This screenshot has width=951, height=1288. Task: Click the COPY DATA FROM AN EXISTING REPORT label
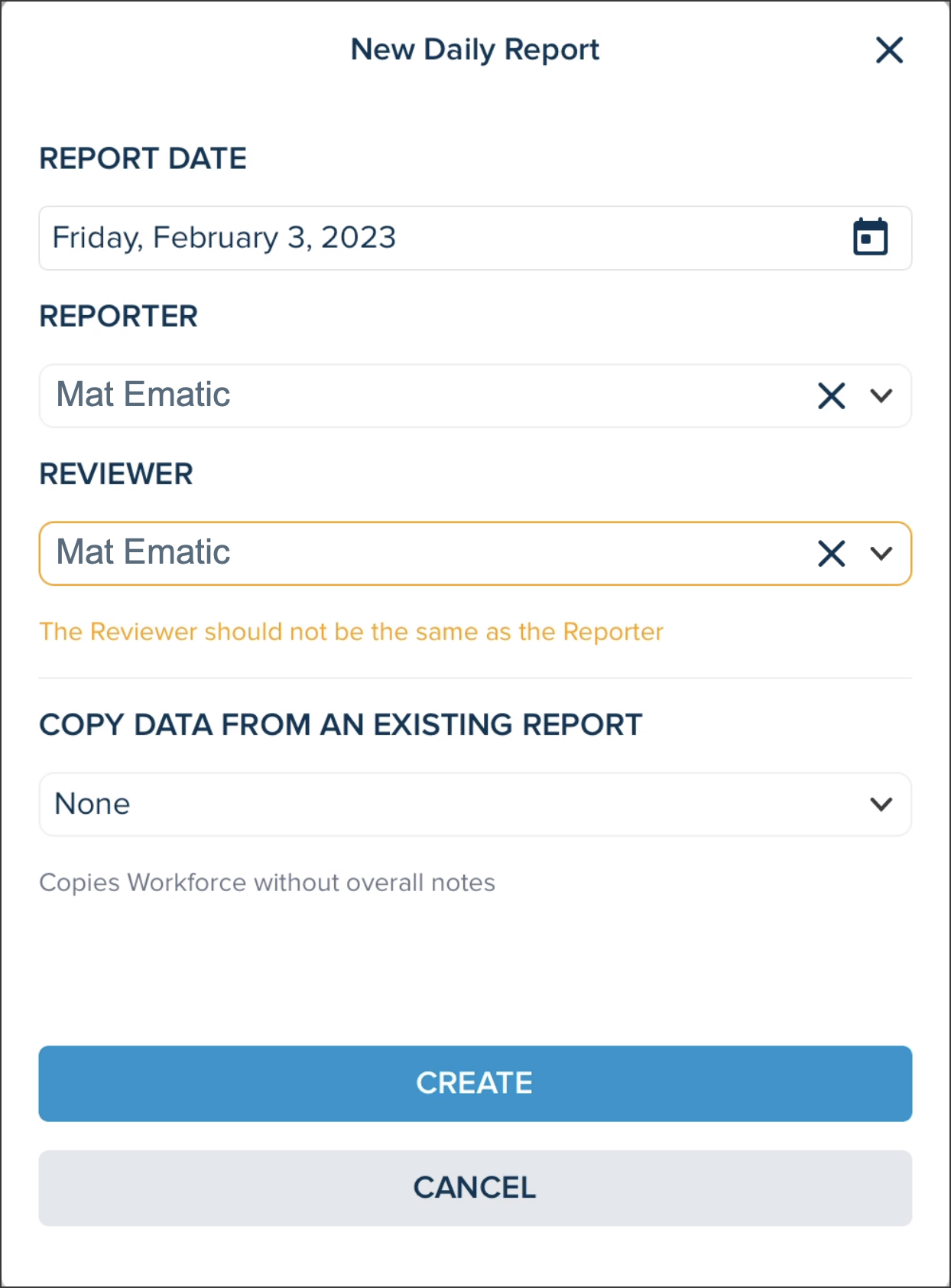[341, 725]
